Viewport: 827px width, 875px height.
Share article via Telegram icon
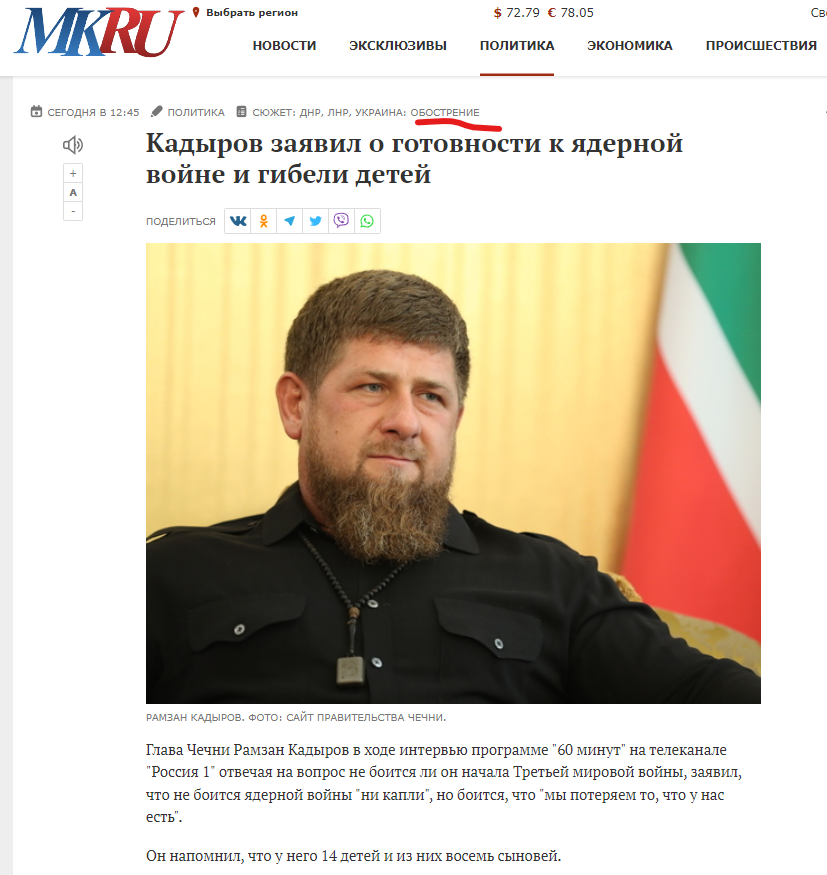pyautogui.click(x=290, y=221)
